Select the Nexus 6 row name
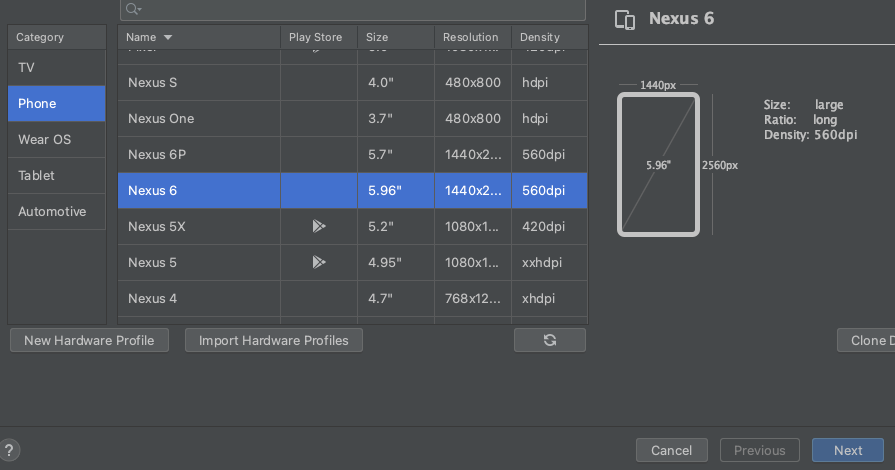The height and width of the screenshot is (470, 895). 152,190
